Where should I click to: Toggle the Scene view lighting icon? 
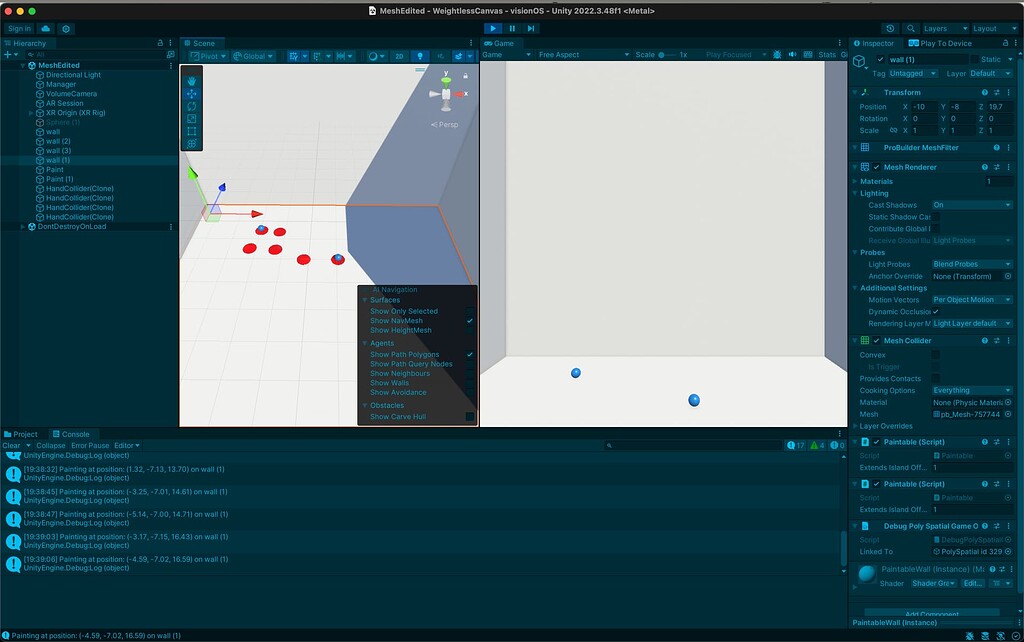tap(420, 55)
